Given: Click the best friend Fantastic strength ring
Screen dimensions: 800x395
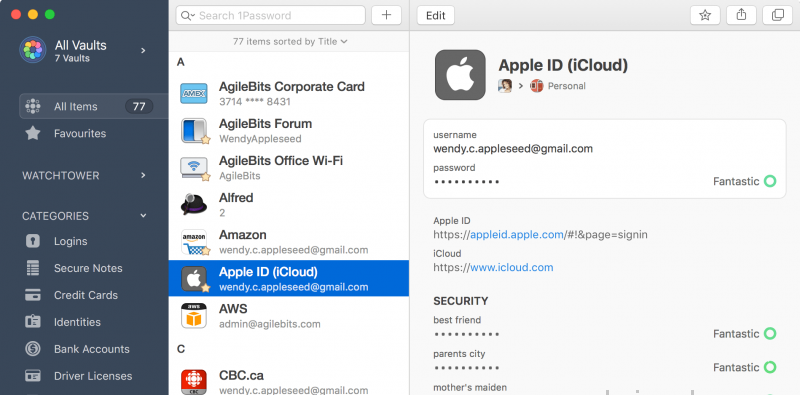Looking at the screenshot, I should [770, 334].
